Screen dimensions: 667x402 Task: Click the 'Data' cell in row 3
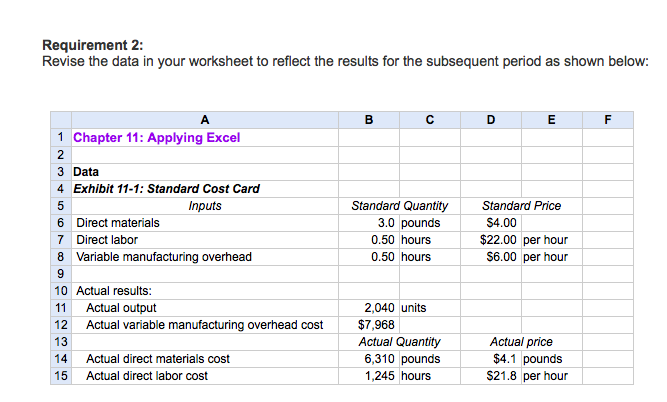tap(205, 172)
